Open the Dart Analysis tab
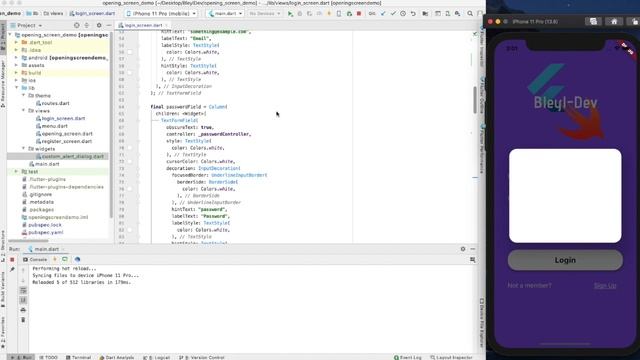The width and height of the screenshot is (640, 360). point(117,357)
